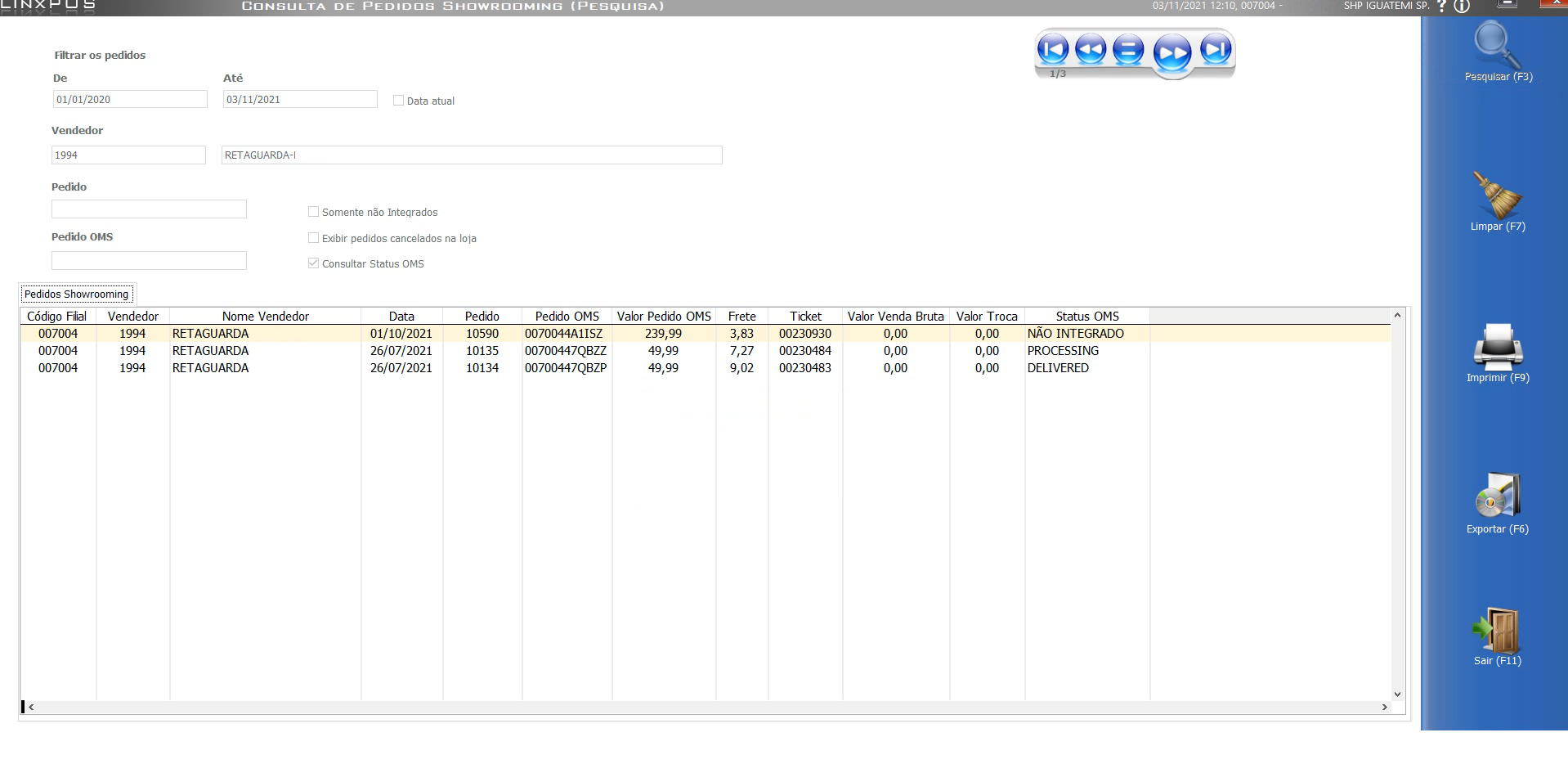Open the info icon in title bar

point(1462,7)
